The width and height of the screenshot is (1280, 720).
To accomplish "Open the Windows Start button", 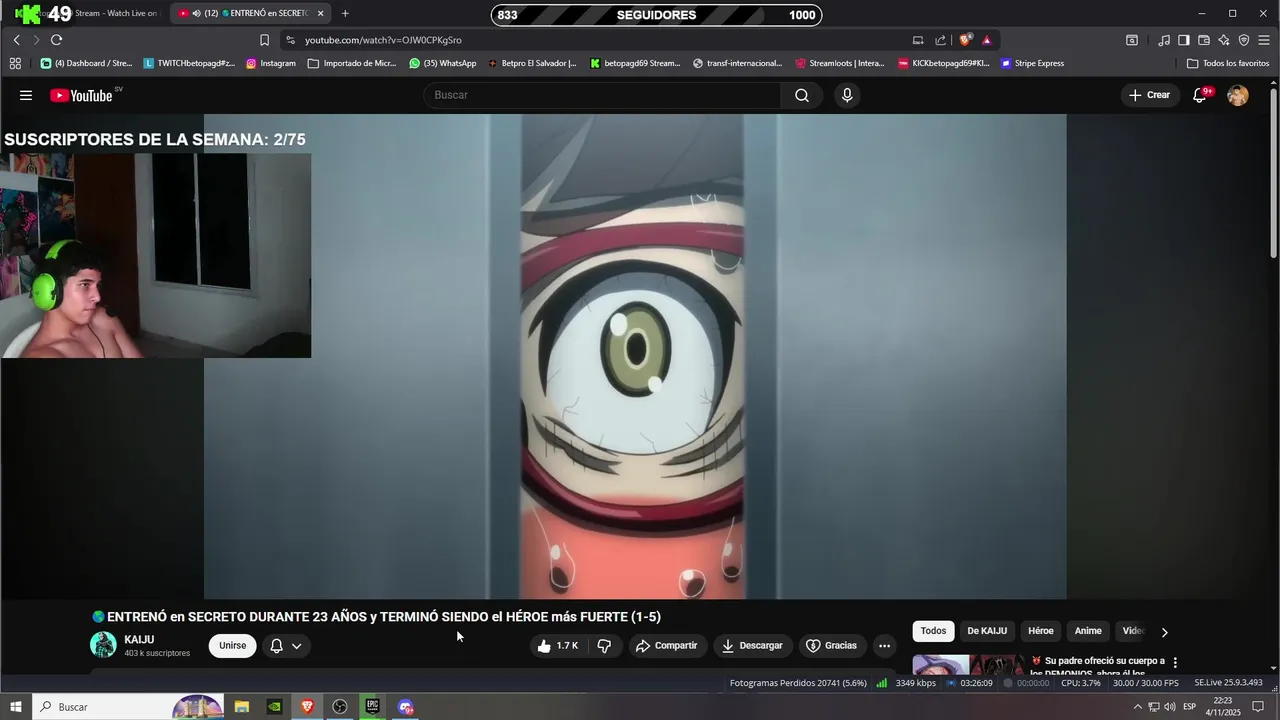I will coord(16,707).
